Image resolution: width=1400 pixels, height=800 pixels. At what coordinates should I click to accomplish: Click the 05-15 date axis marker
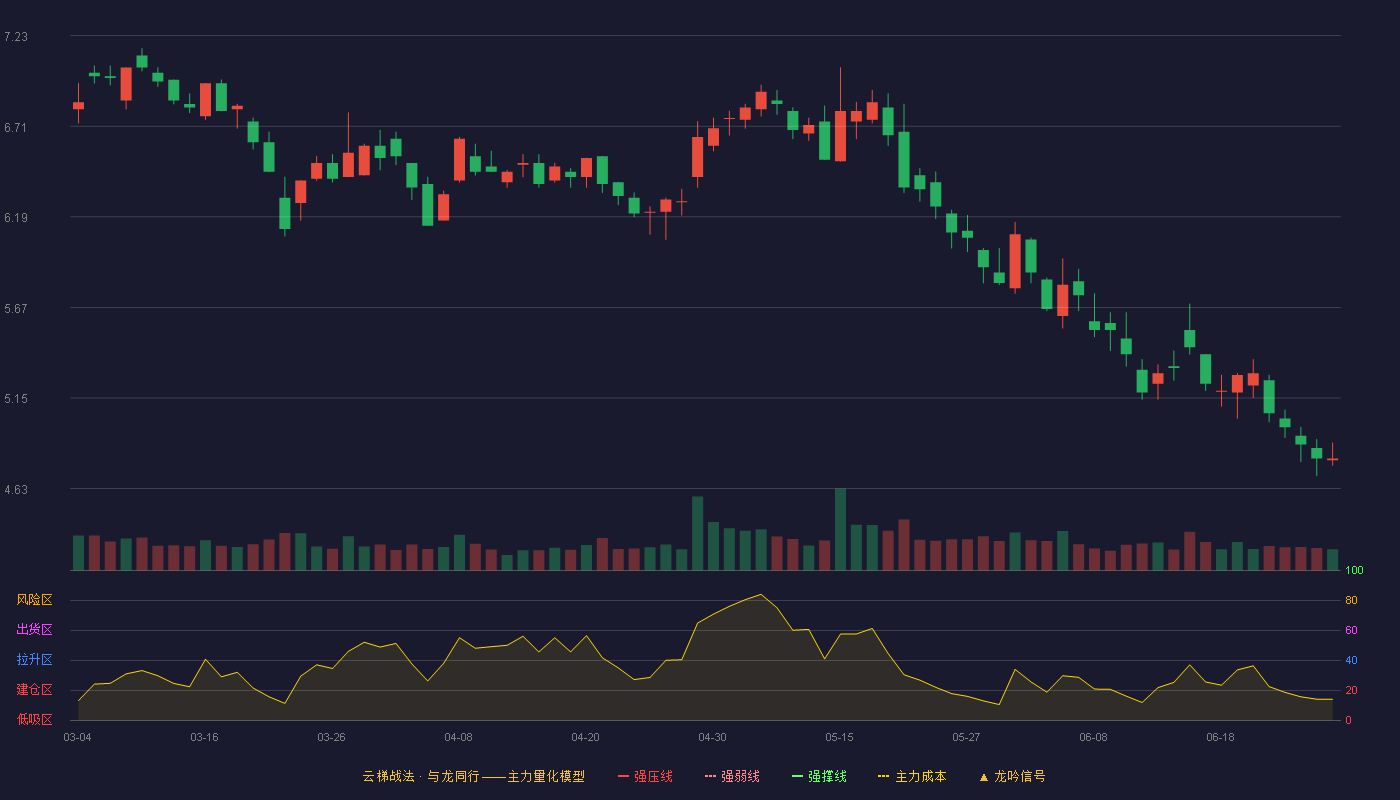pyautogui.click(x=840, y=737)
